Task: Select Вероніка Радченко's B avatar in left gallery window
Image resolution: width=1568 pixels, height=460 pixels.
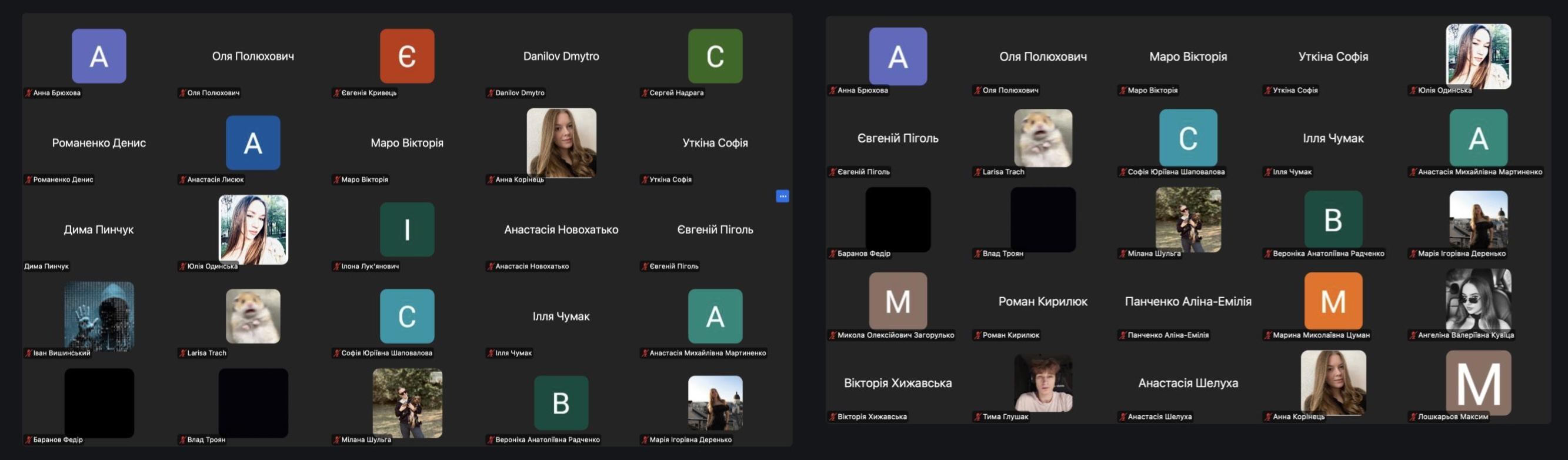Action: click(x=561, y=403)
